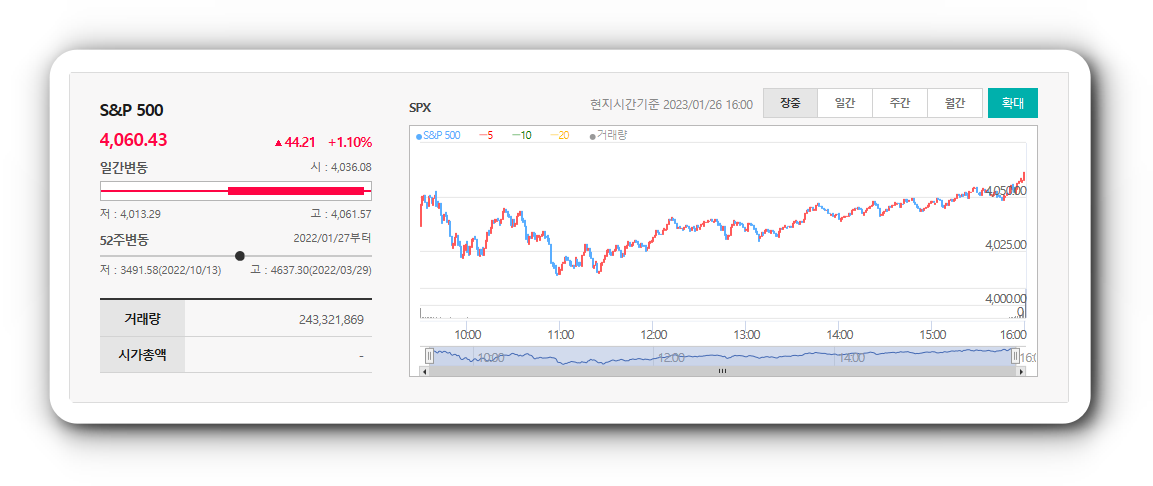Select the 장중 intraday tab

click(x=790, y=103)
